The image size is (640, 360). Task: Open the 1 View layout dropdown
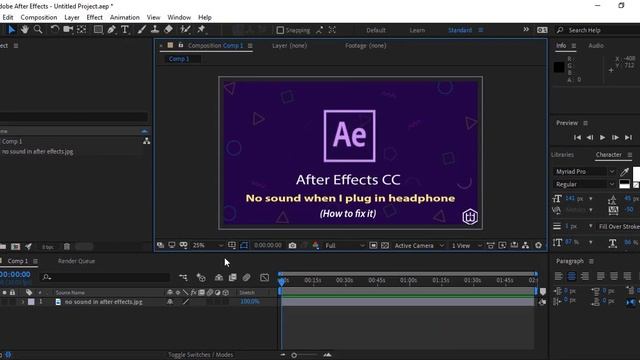coord(467,245)
